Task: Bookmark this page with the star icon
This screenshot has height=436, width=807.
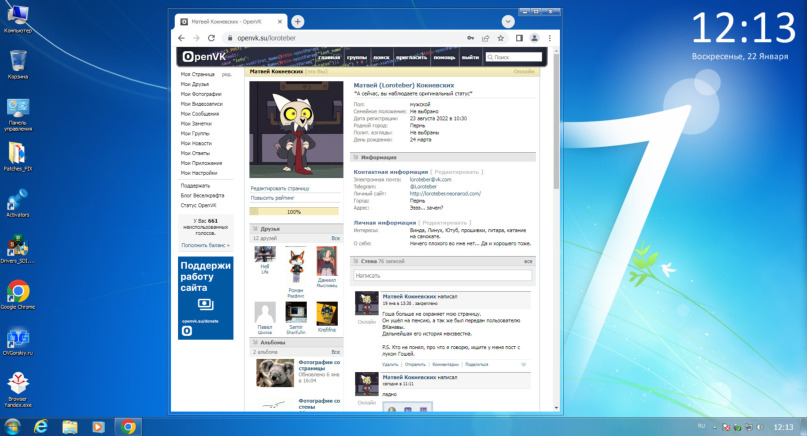Action: point(500,38)
